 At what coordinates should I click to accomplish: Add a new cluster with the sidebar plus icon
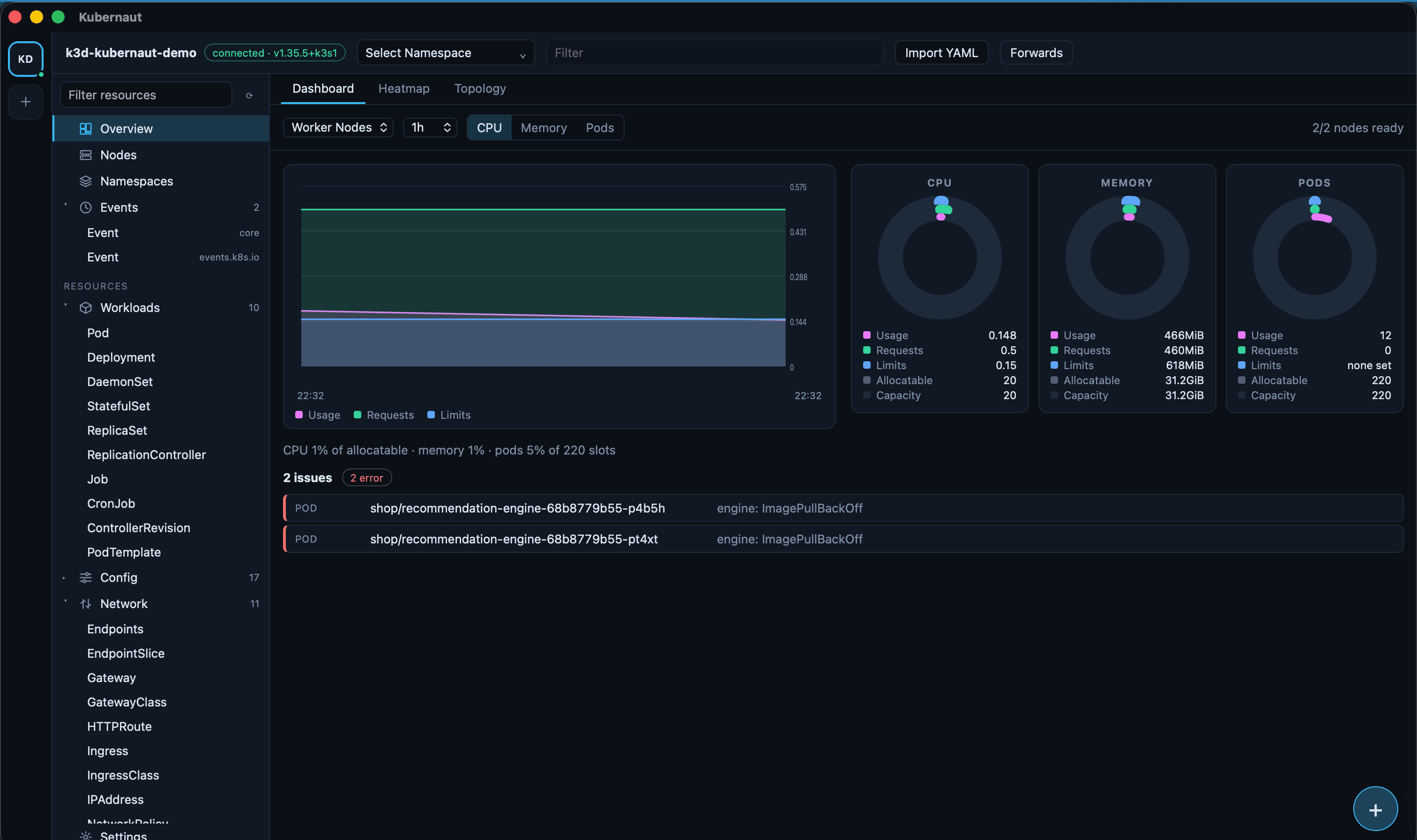[x=25, y=102]
